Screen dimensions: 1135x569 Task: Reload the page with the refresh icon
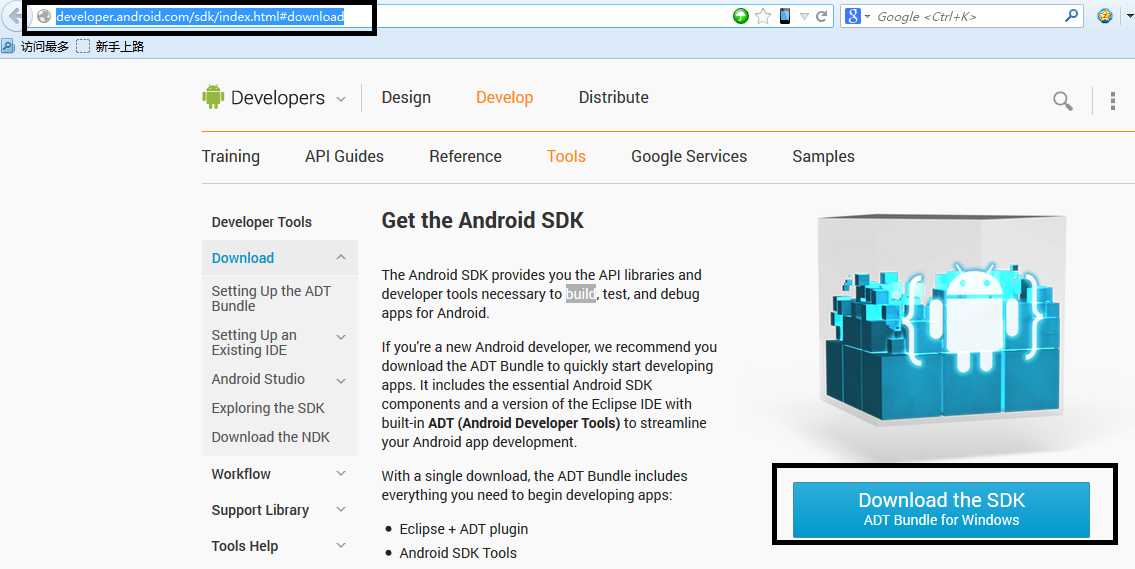click(822, 16)
